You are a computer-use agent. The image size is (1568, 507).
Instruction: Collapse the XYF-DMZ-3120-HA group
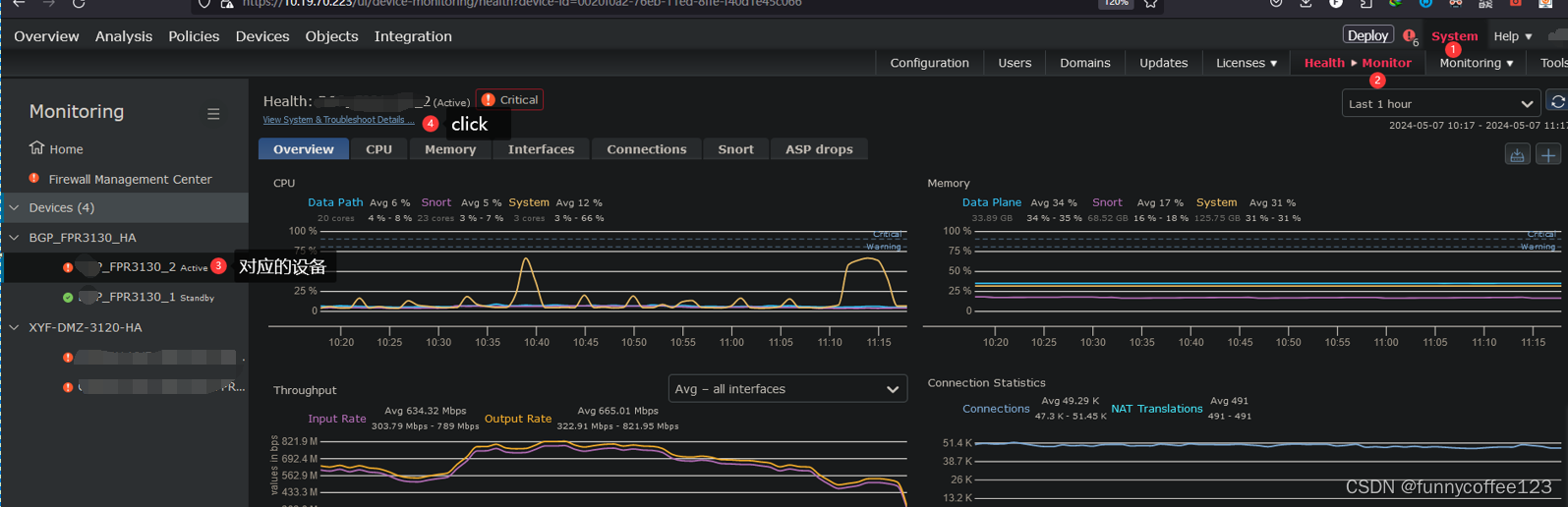click(x=15, y=327)
